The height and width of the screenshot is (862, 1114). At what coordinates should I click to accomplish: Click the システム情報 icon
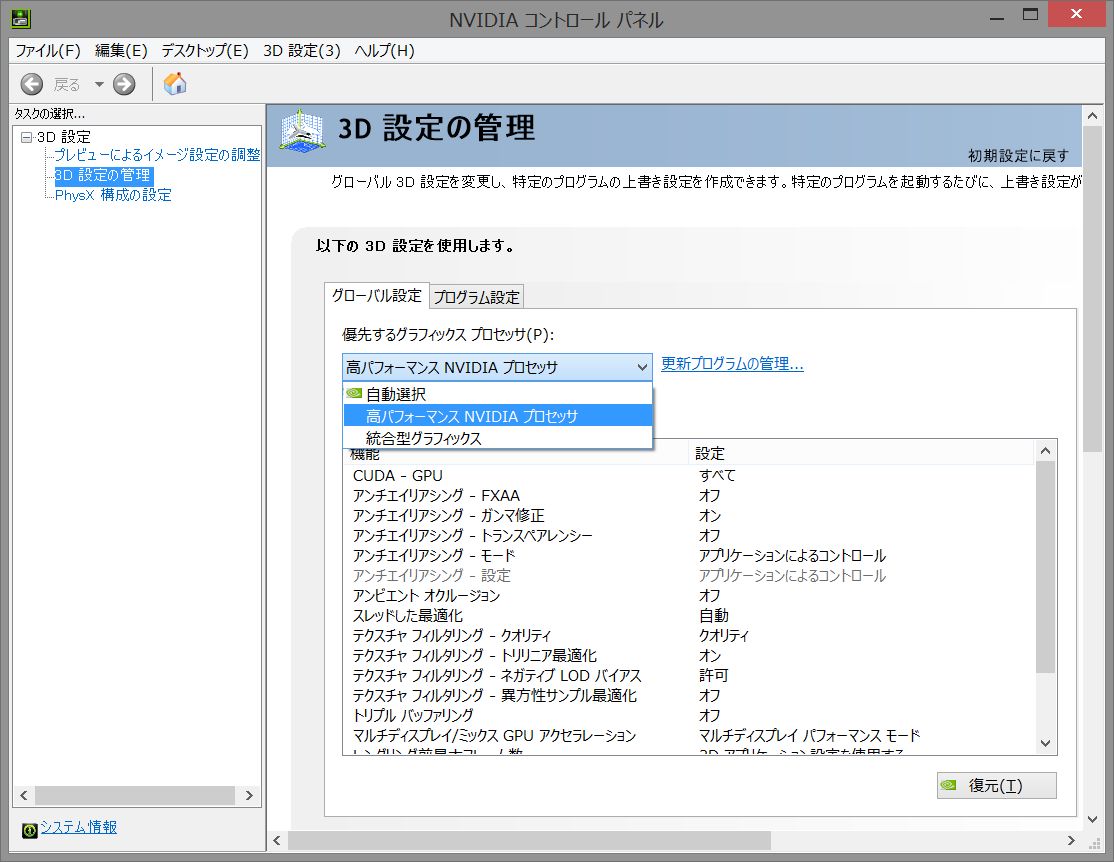point(29,829)
